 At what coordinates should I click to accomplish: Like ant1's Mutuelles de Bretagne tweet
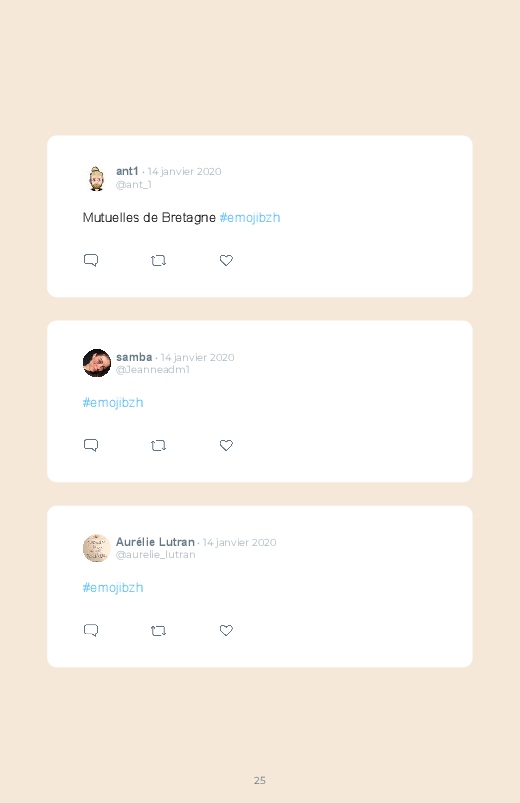tap(226, 260)
